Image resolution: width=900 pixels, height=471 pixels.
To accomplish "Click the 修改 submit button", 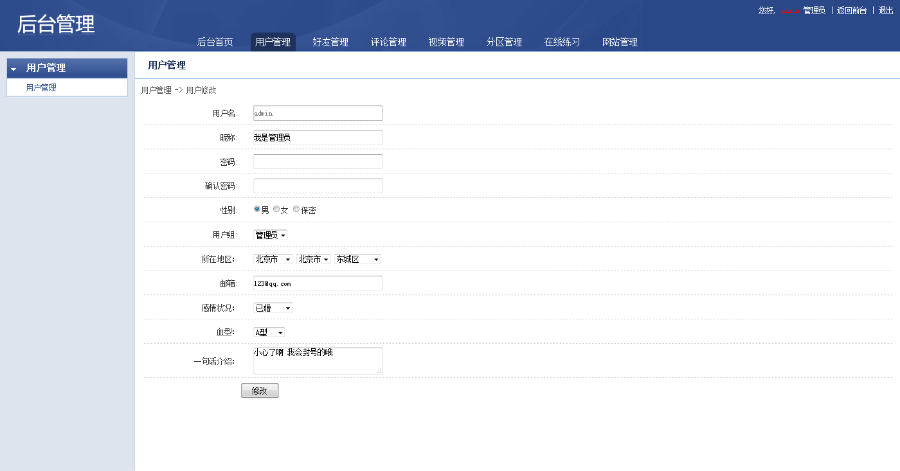I will click(259, 391).
